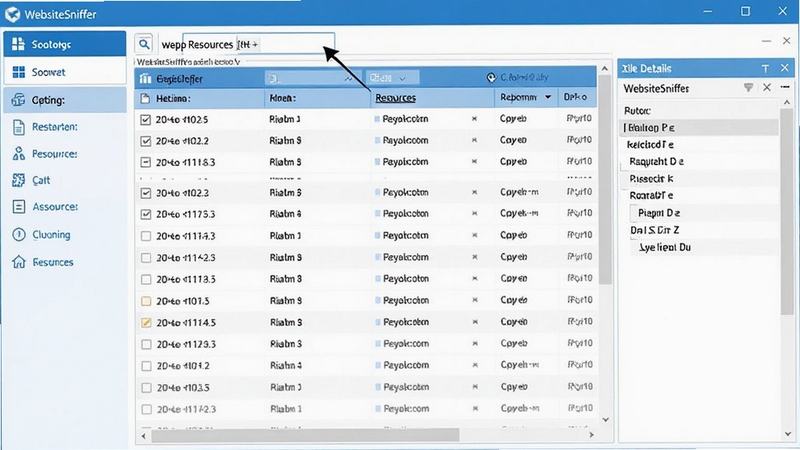Click the document icon next to the Hetieno column header
This screenshot has height=450, width=800.
tap(145, 98)
